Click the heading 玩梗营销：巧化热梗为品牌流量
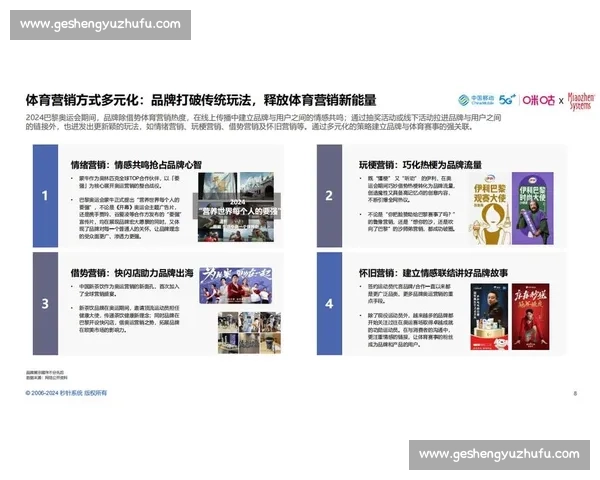 [420, 165]
